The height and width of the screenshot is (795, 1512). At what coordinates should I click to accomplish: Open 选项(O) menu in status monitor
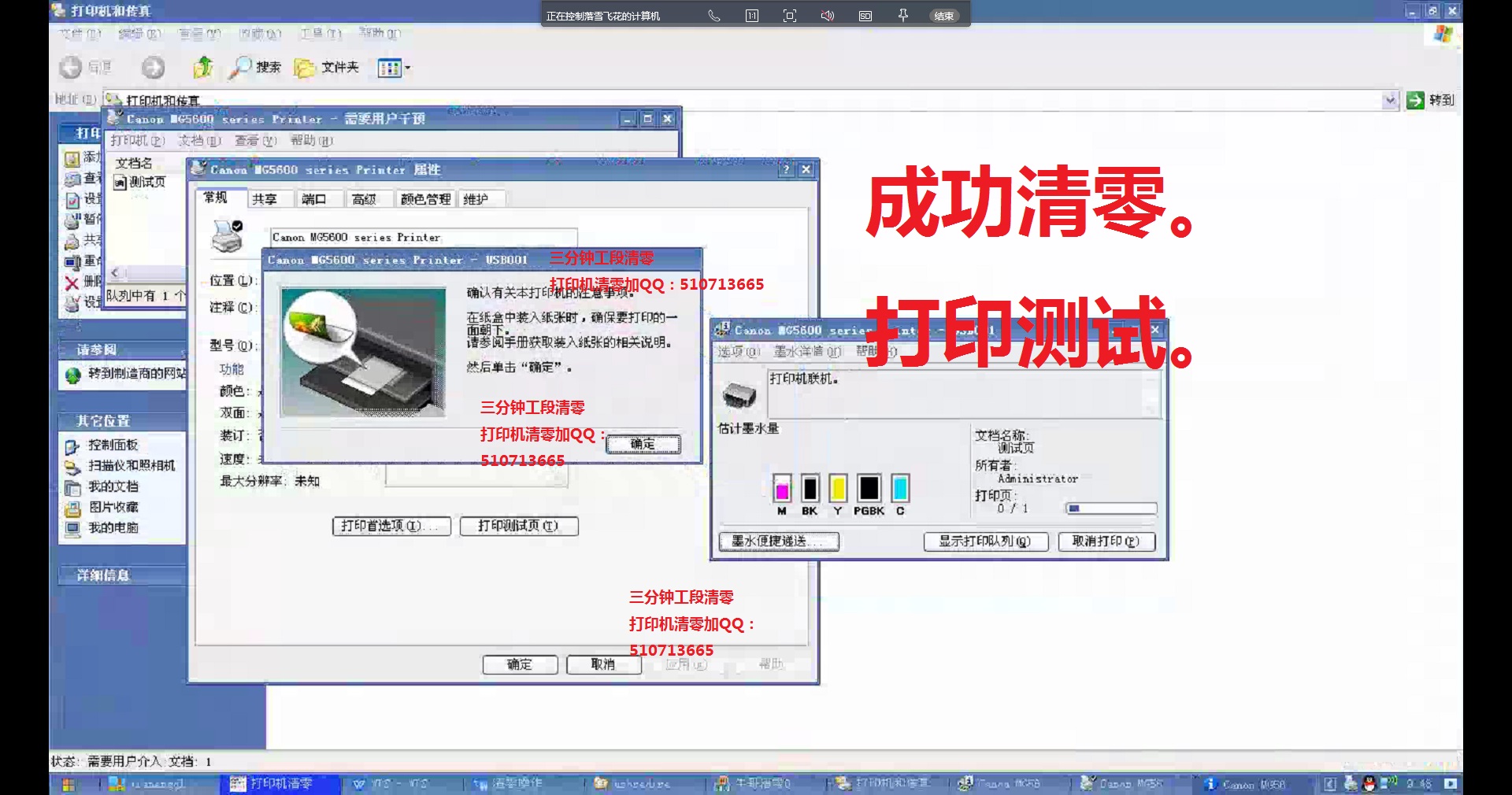[739, 352]
